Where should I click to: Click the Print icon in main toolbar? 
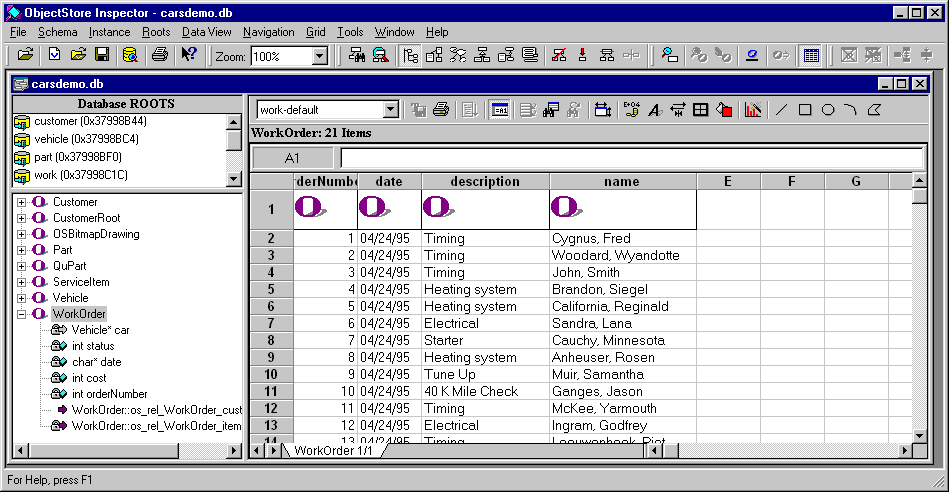click(160, 55)
